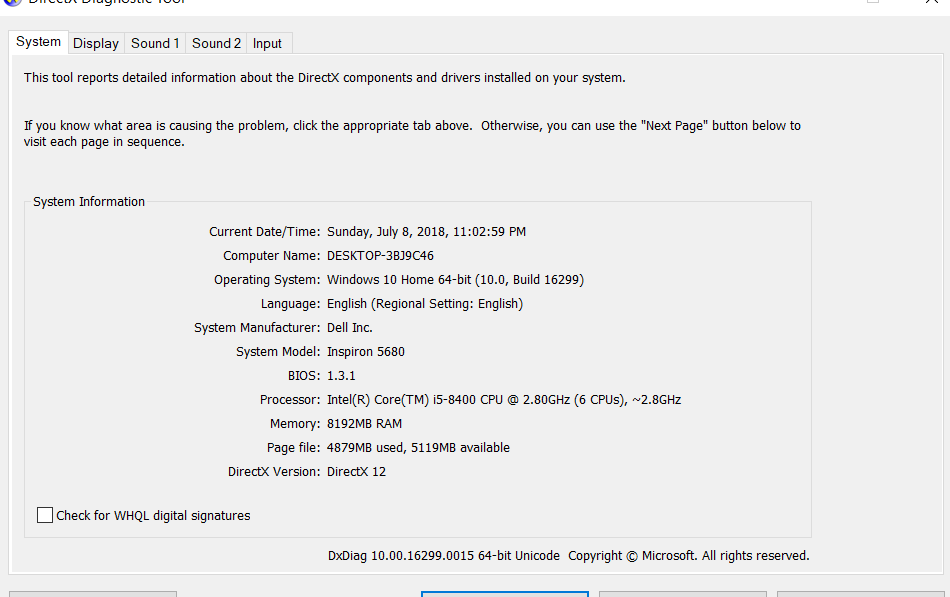The width and height of the screenshot is (950, 597).
Task: Click the Help button at bottom left
Action: click(x=93, y=594)
